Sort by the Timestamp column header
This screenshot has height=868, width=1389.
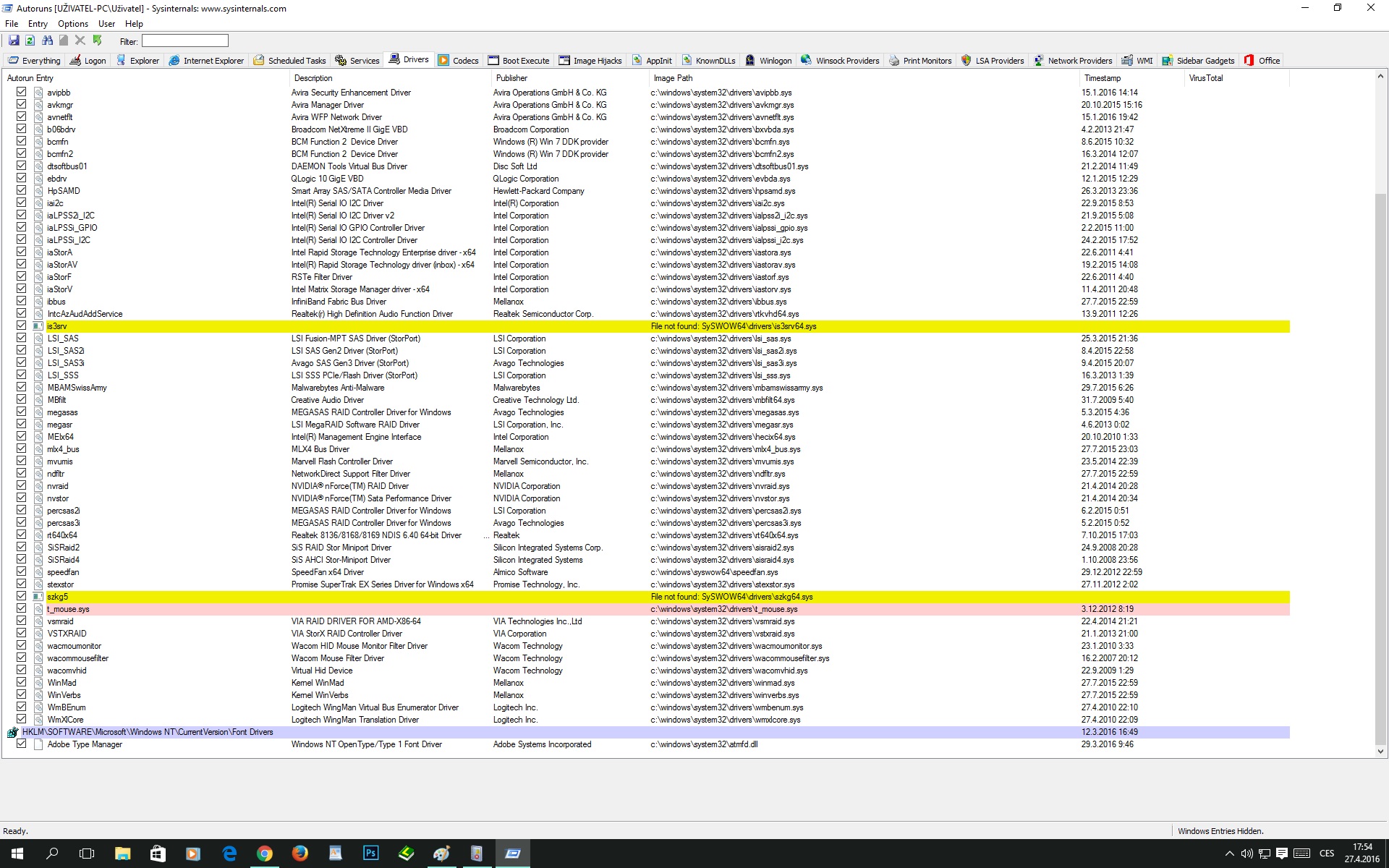pyautogui.click(x=1103, y=78)
